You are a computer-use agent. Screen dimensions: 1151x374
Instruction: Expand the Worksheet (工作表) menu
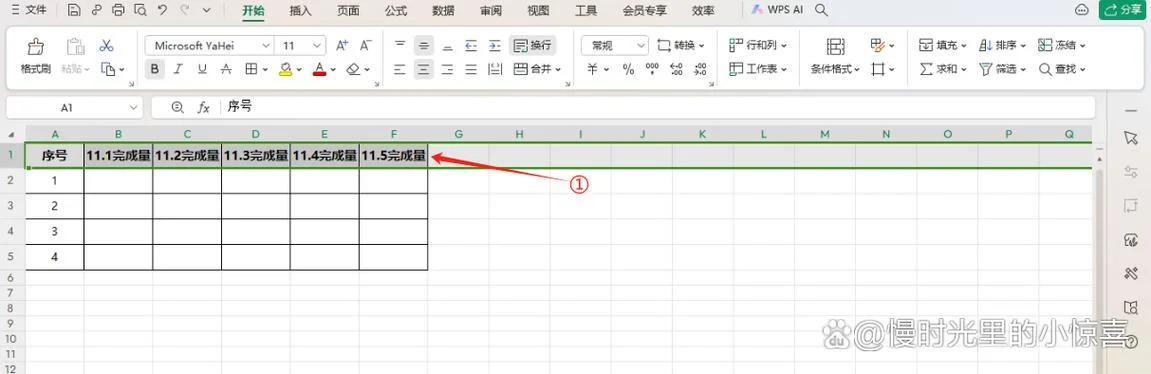tap(758, 69)
